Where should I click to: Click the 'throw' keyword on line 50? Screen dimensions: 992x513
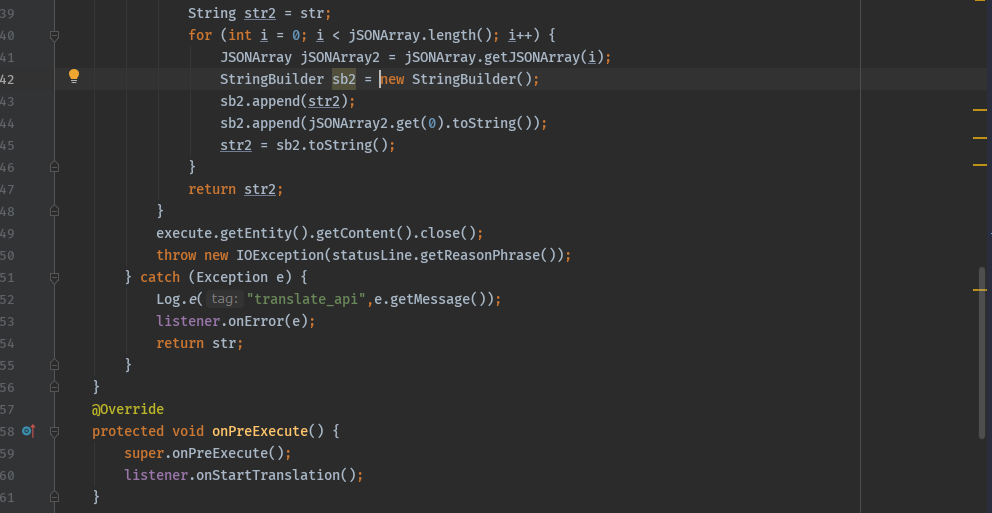(177, 256)
